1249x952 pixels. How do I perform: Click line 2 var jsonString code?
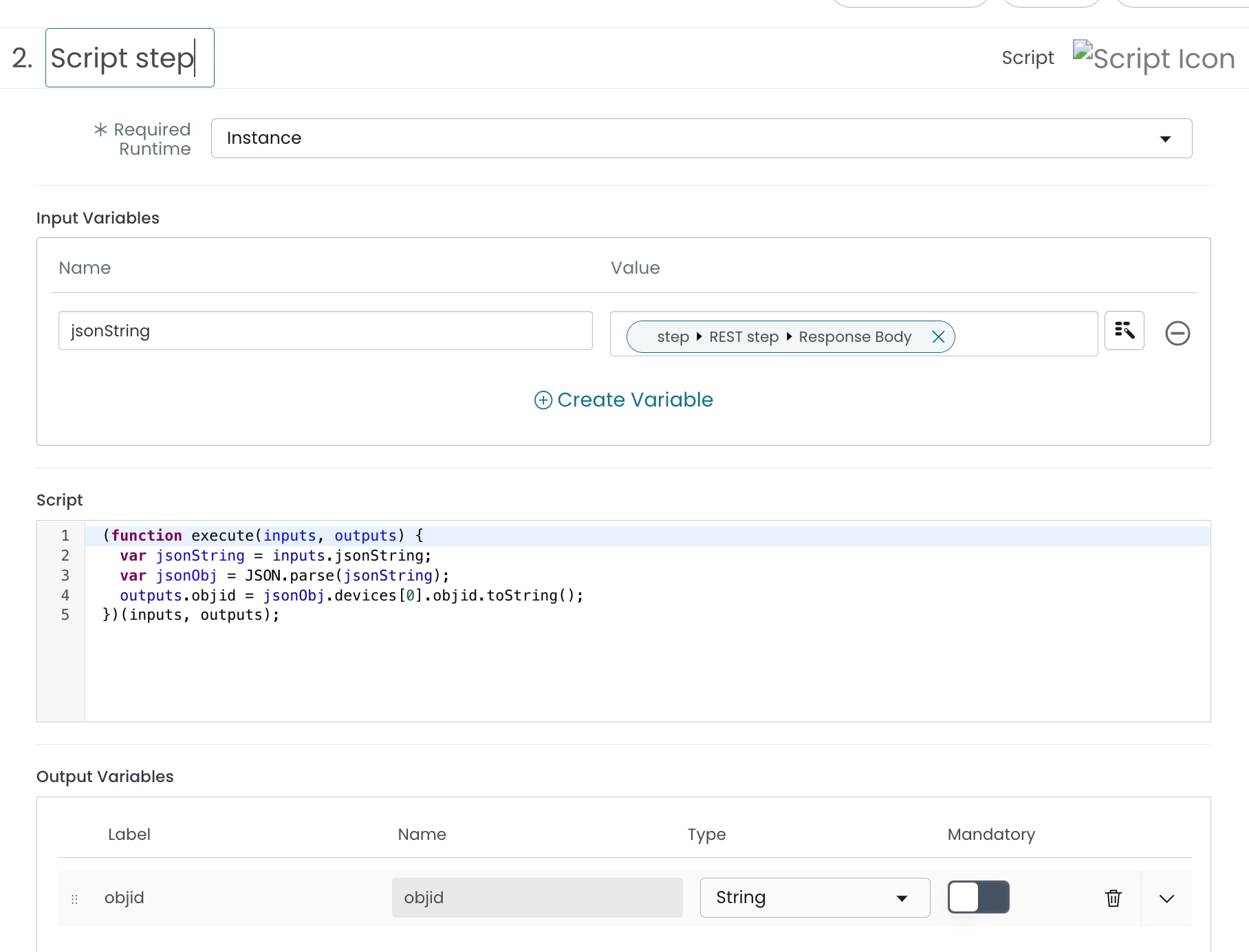pos(275,556)
